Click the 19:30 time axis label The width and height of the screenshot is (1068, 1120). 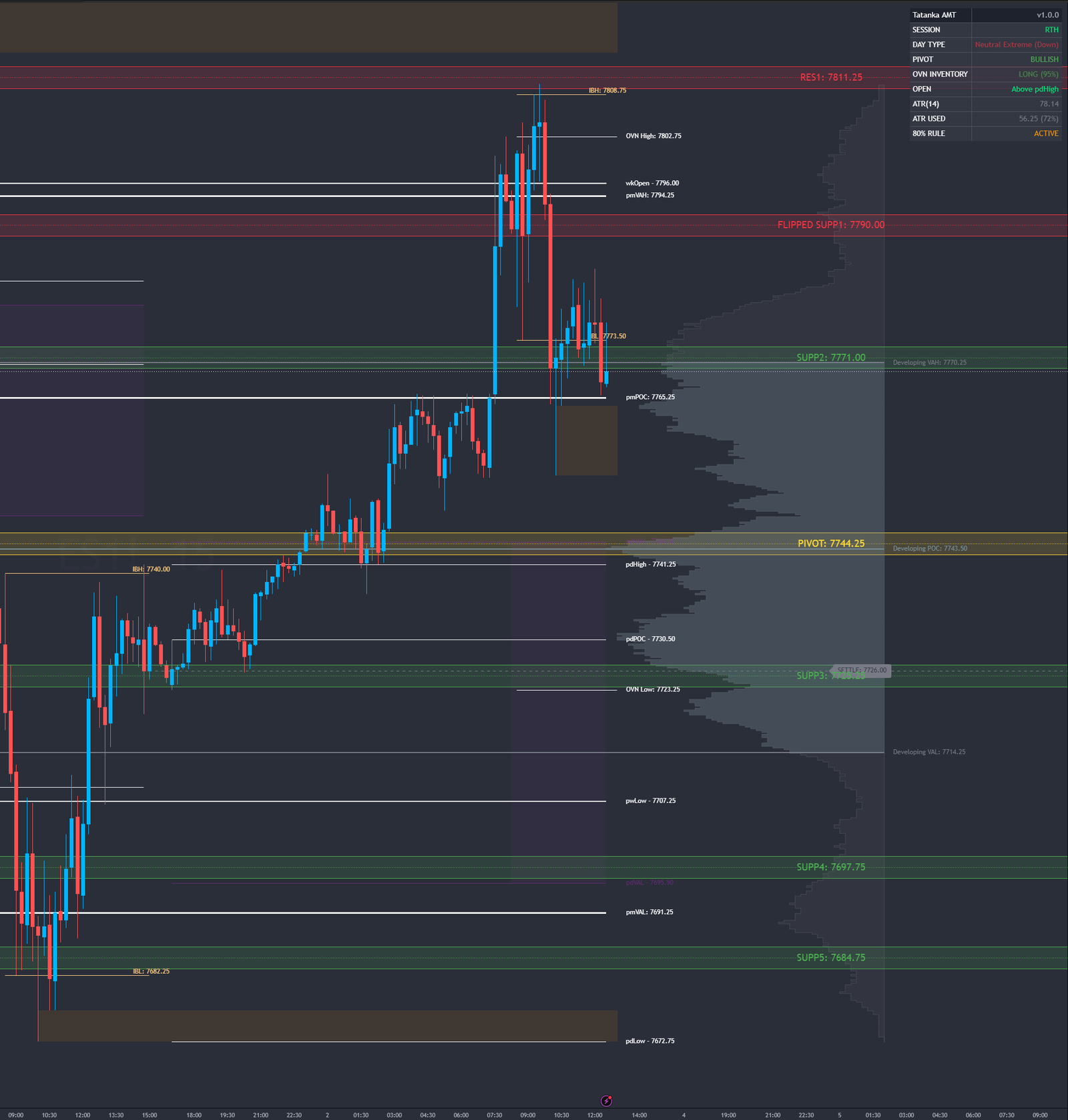click(x=227, y=1115)
